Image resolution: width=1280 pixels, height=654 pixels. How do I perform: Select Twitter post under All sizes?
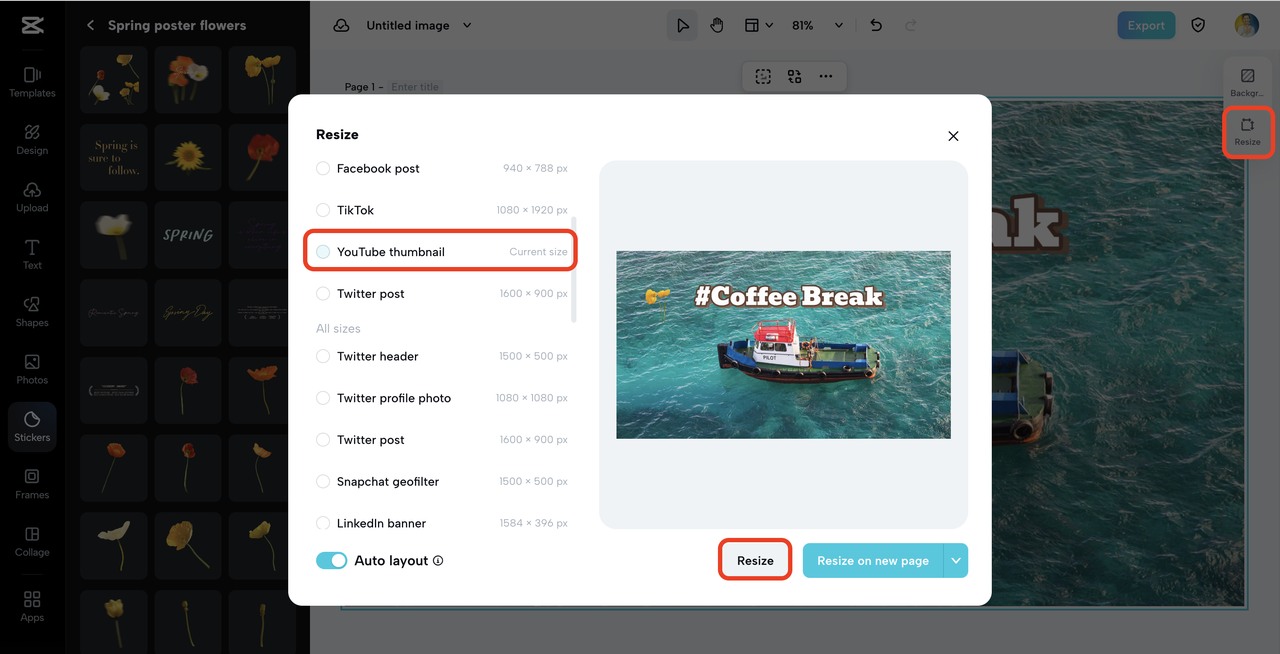[x=442, y=440]
